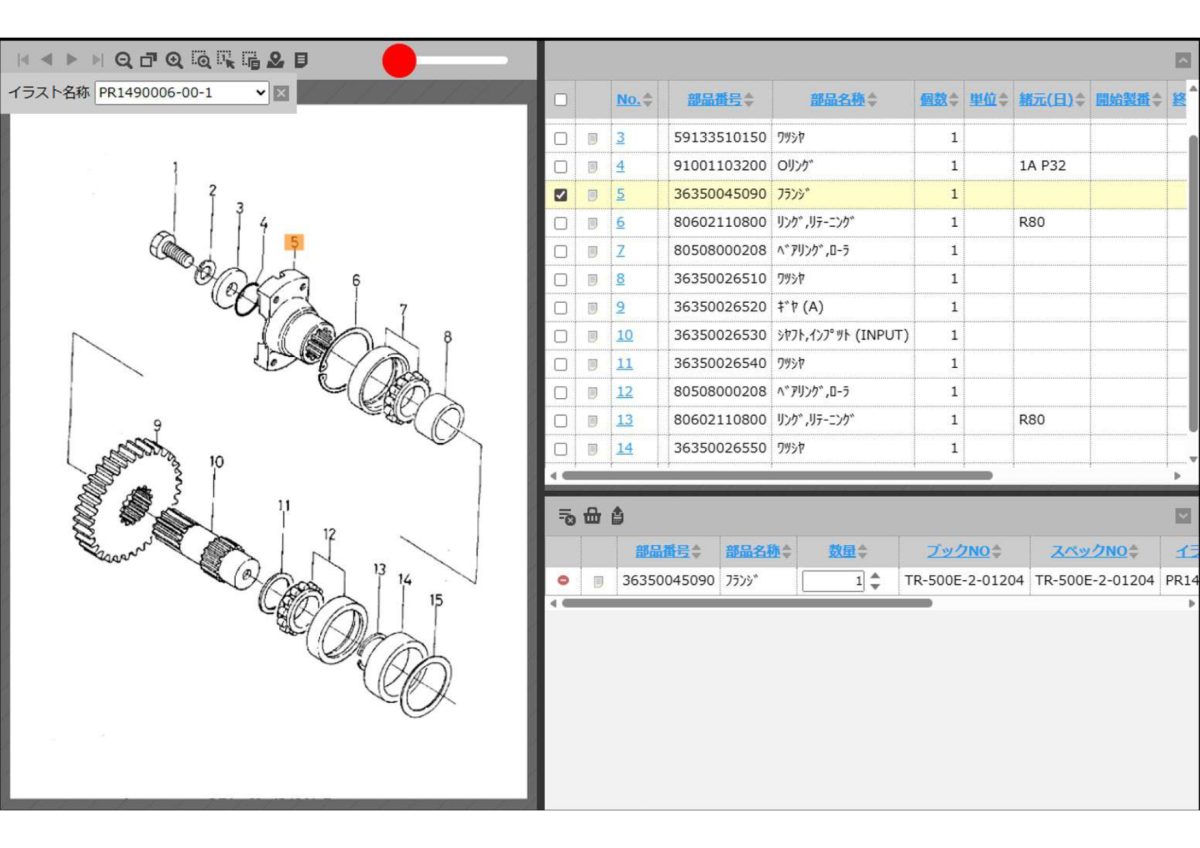Check the box for row No. 14
1200x848 pixels.
(560, 449)
